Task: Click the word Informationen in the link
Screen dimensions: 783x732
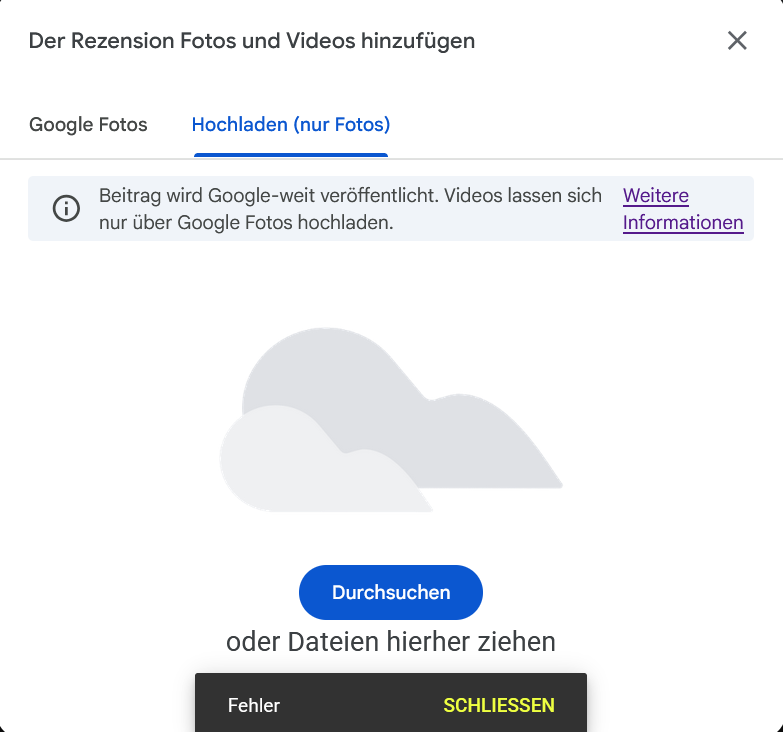Action: [683, 223]
